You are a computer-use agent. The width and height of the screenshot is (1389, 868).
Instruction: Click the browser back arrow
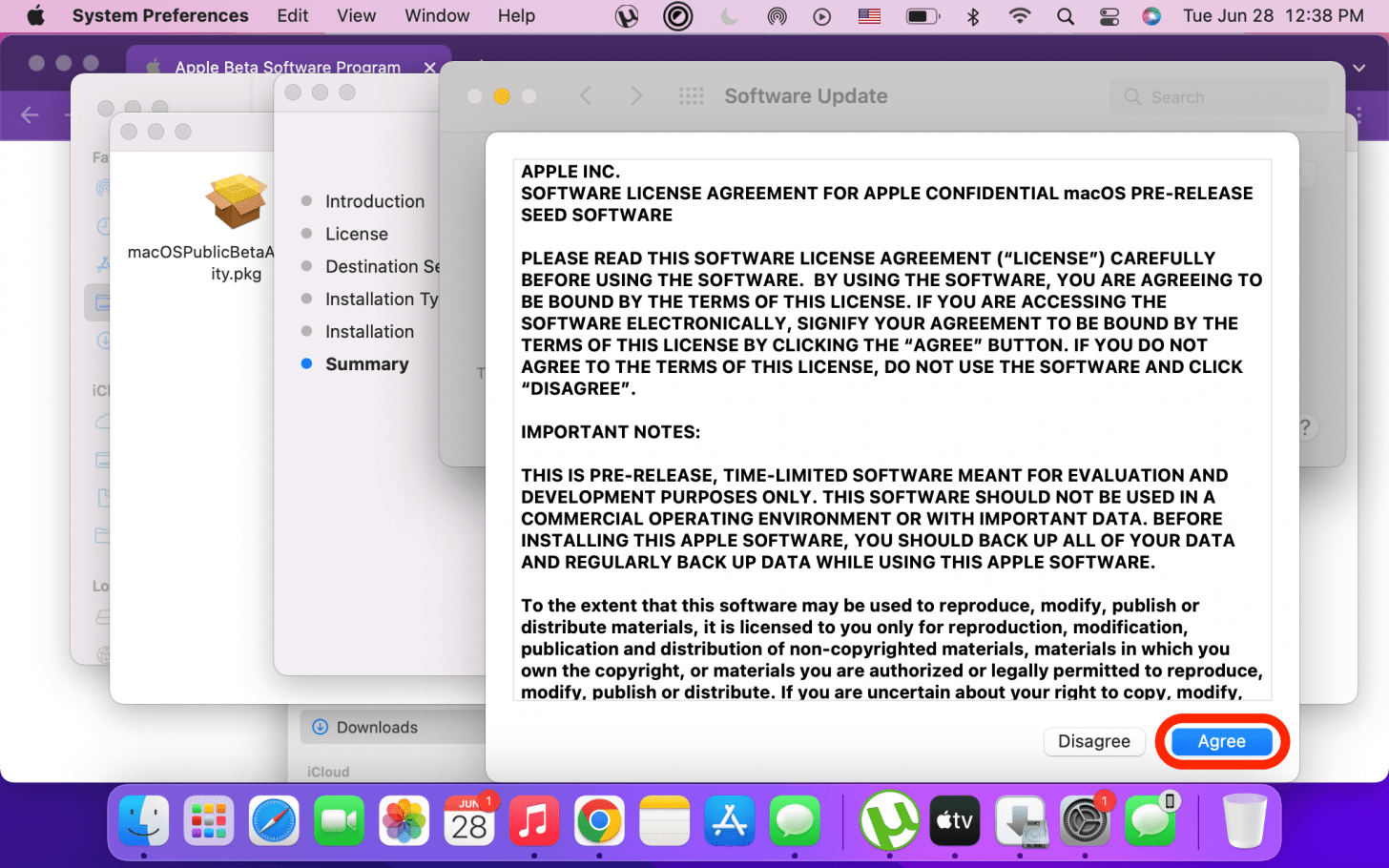30,115
